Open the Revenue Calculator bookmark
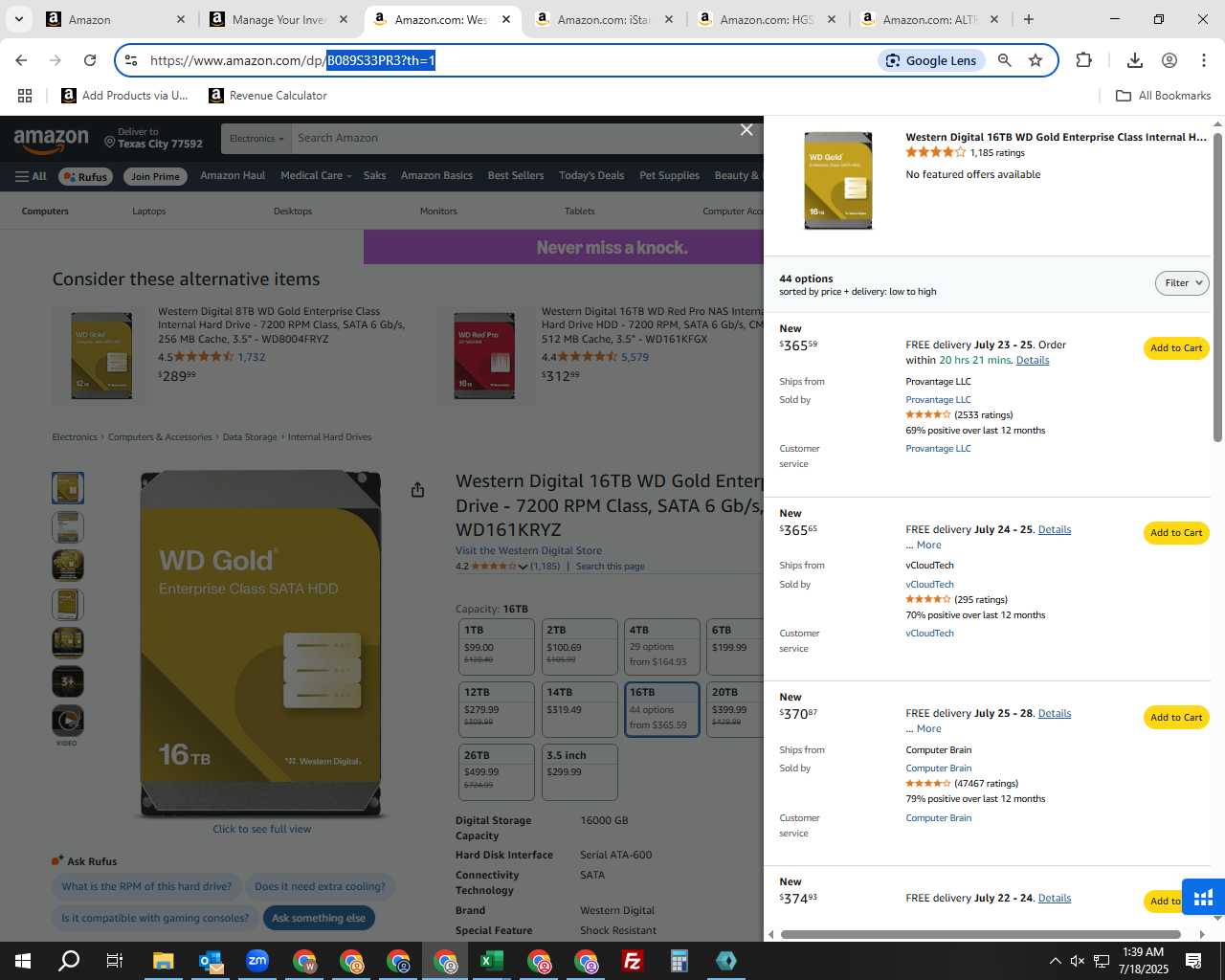1225x980 pixels. [269, 96]
